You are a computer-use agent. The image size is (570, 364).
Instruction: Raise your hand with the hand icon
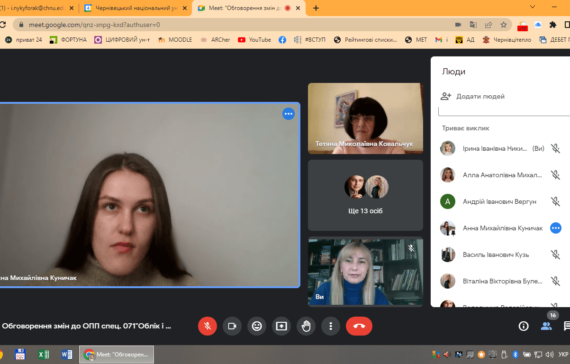click(x=306, y=326)
